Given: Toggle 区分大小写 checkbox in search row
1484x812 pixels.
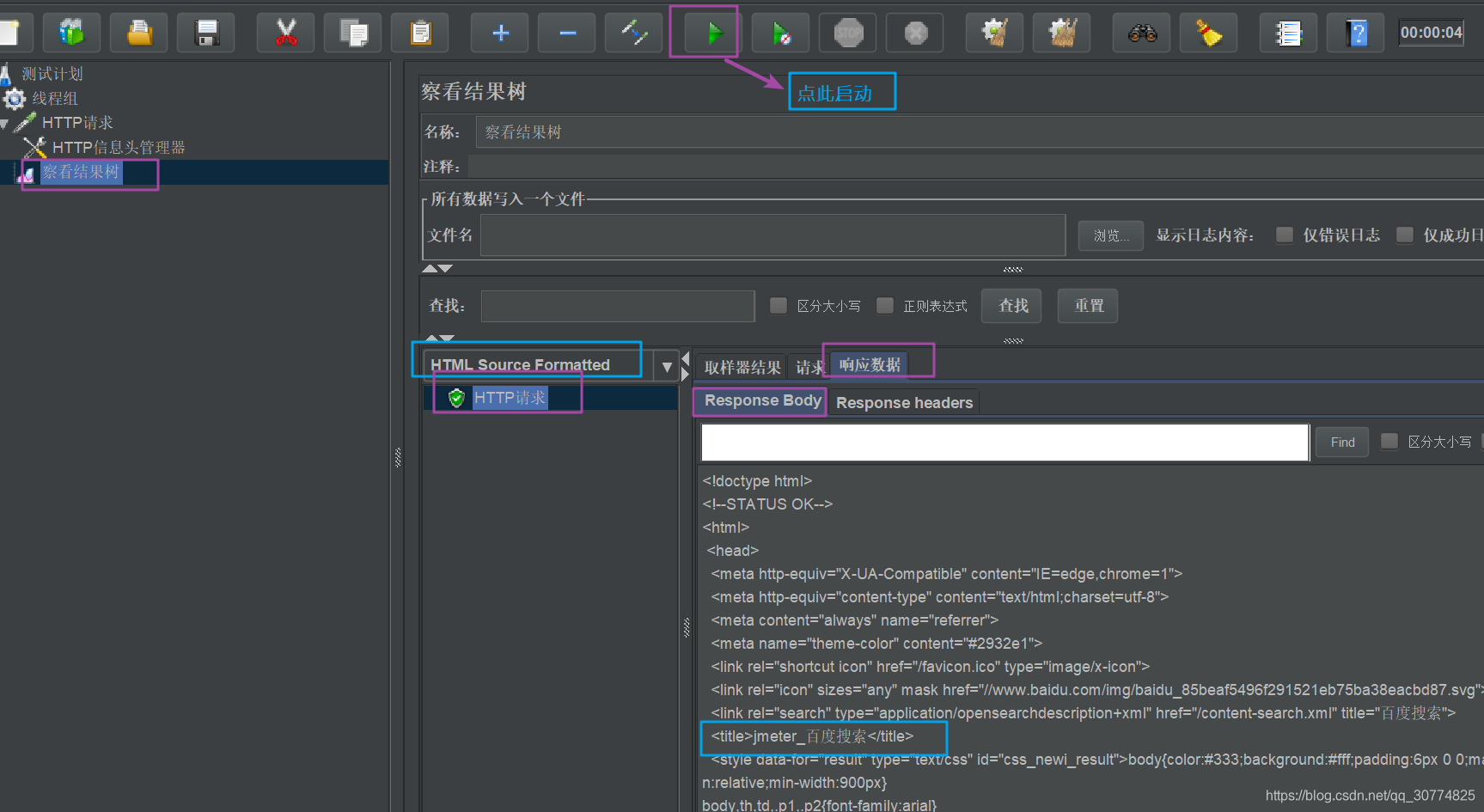Looking at the screenshot, I should point(779,305).
